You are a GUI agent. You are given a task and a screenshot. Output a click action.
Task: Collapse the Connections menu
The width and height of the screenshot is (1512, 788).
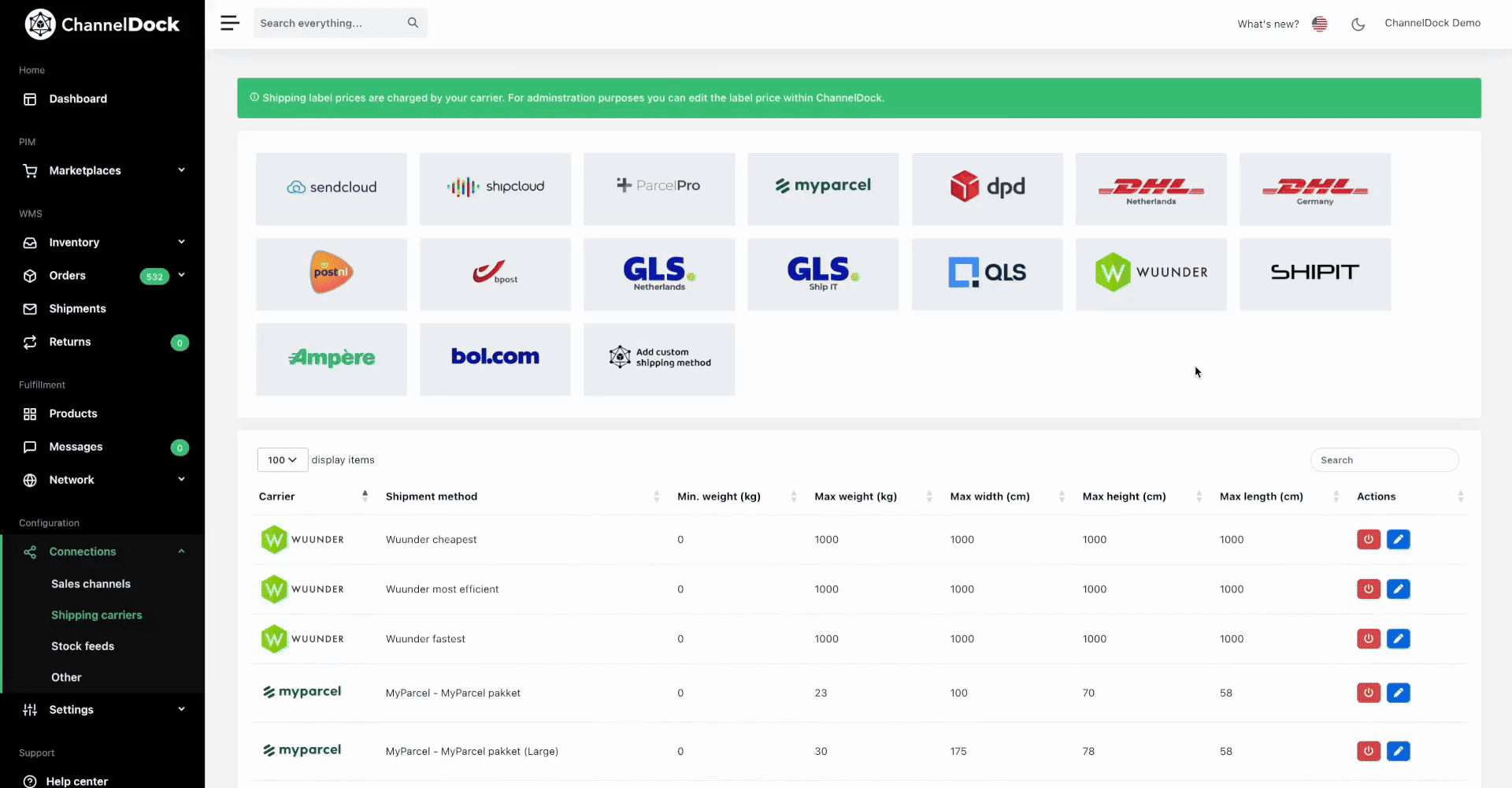(x=102, y=552)
